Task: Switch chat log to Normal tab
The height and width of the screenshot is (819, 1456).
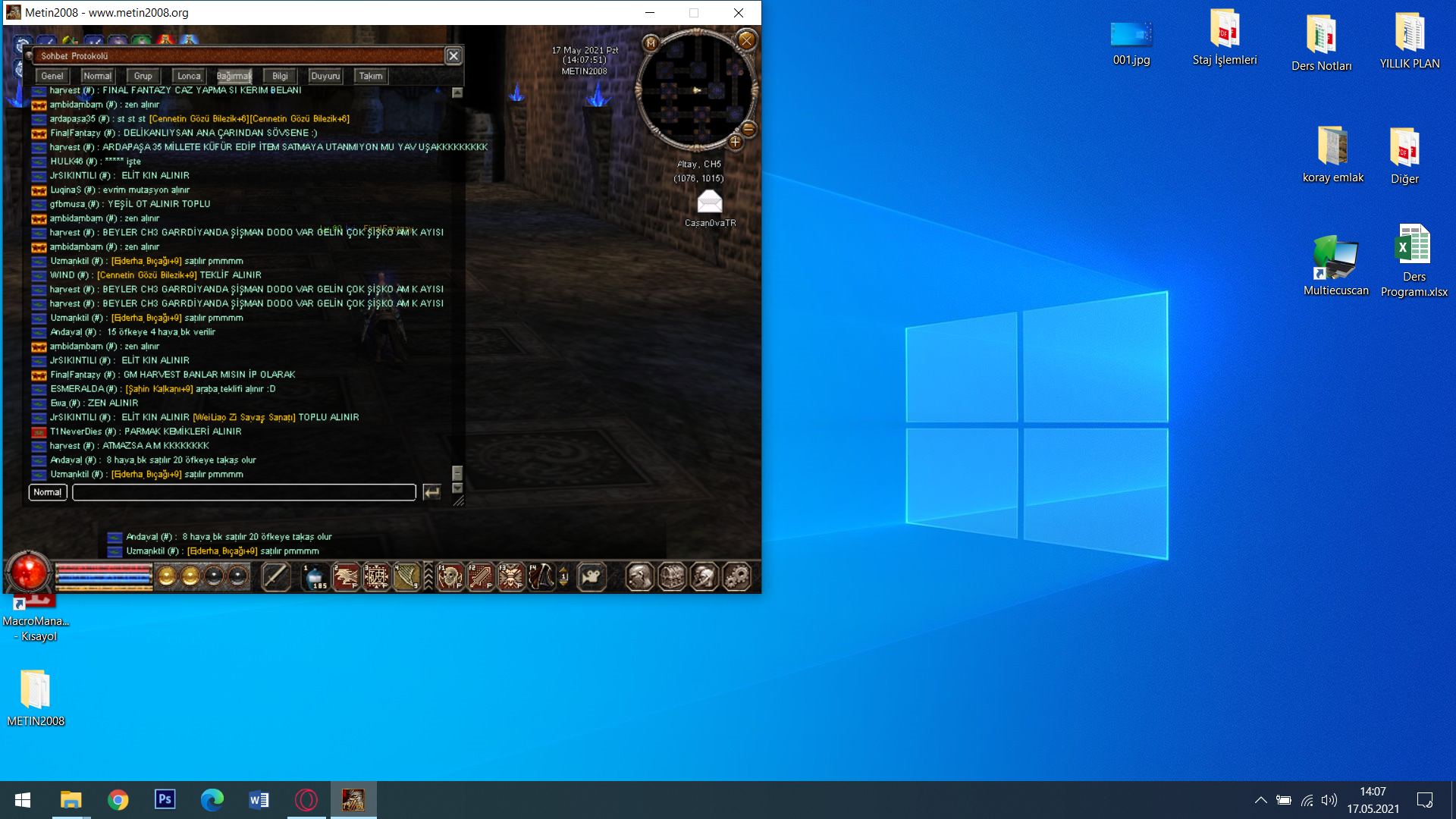Action: pyautogui.click(x=98, y=76)
